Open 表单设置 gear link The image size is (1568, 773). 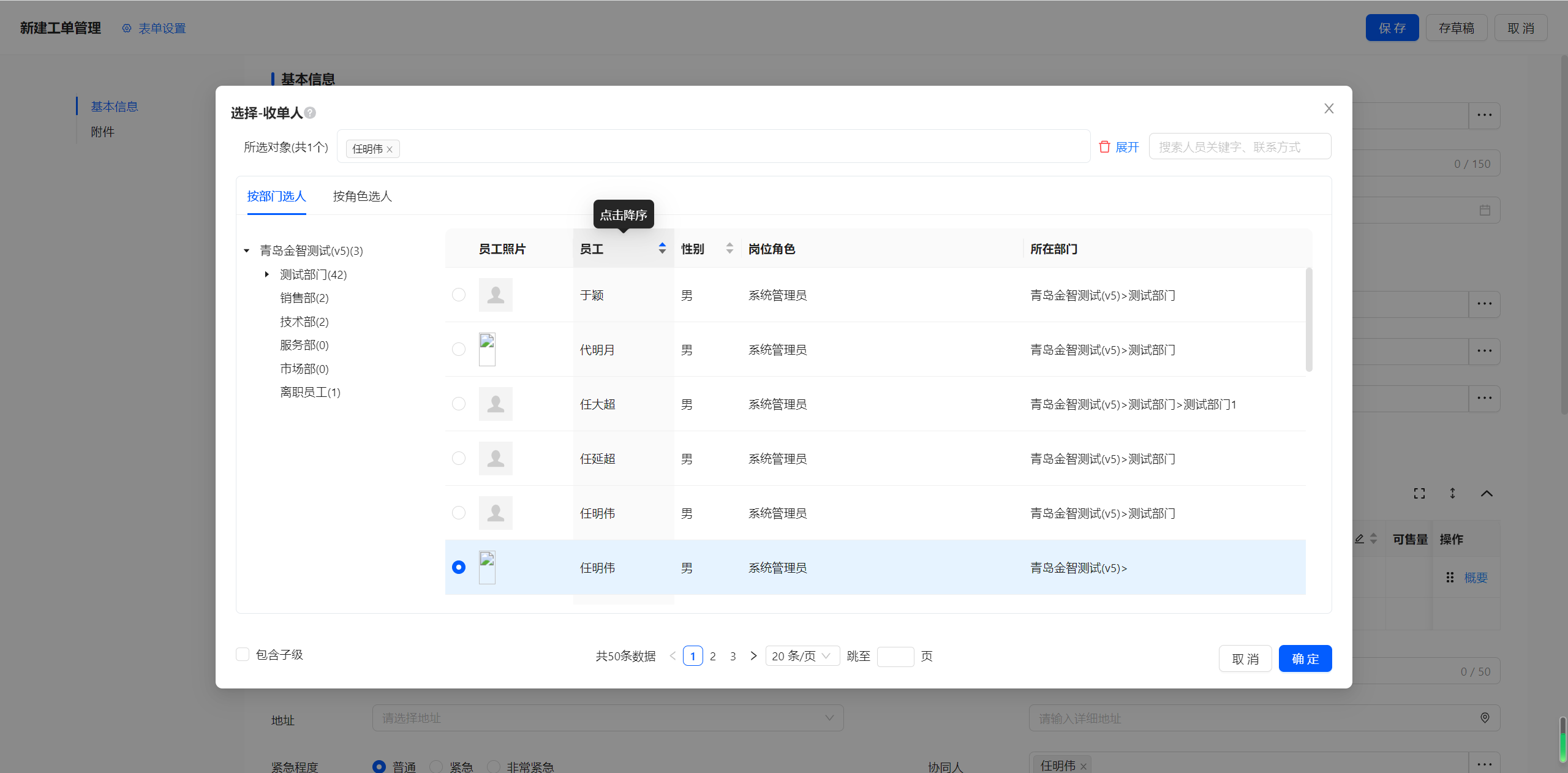coord(154,28)
